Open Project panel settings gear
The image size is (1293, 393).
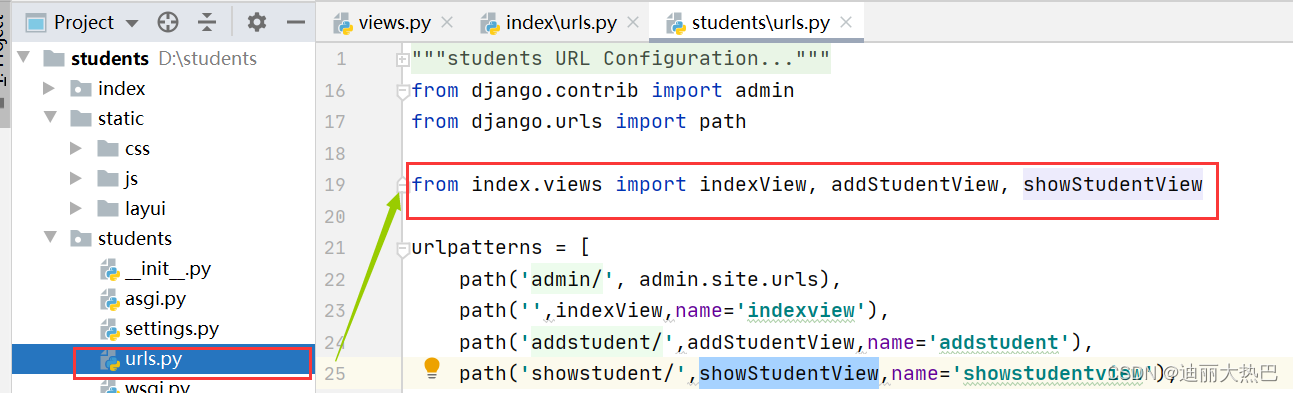pyautogui.click(x=257, y=22)
